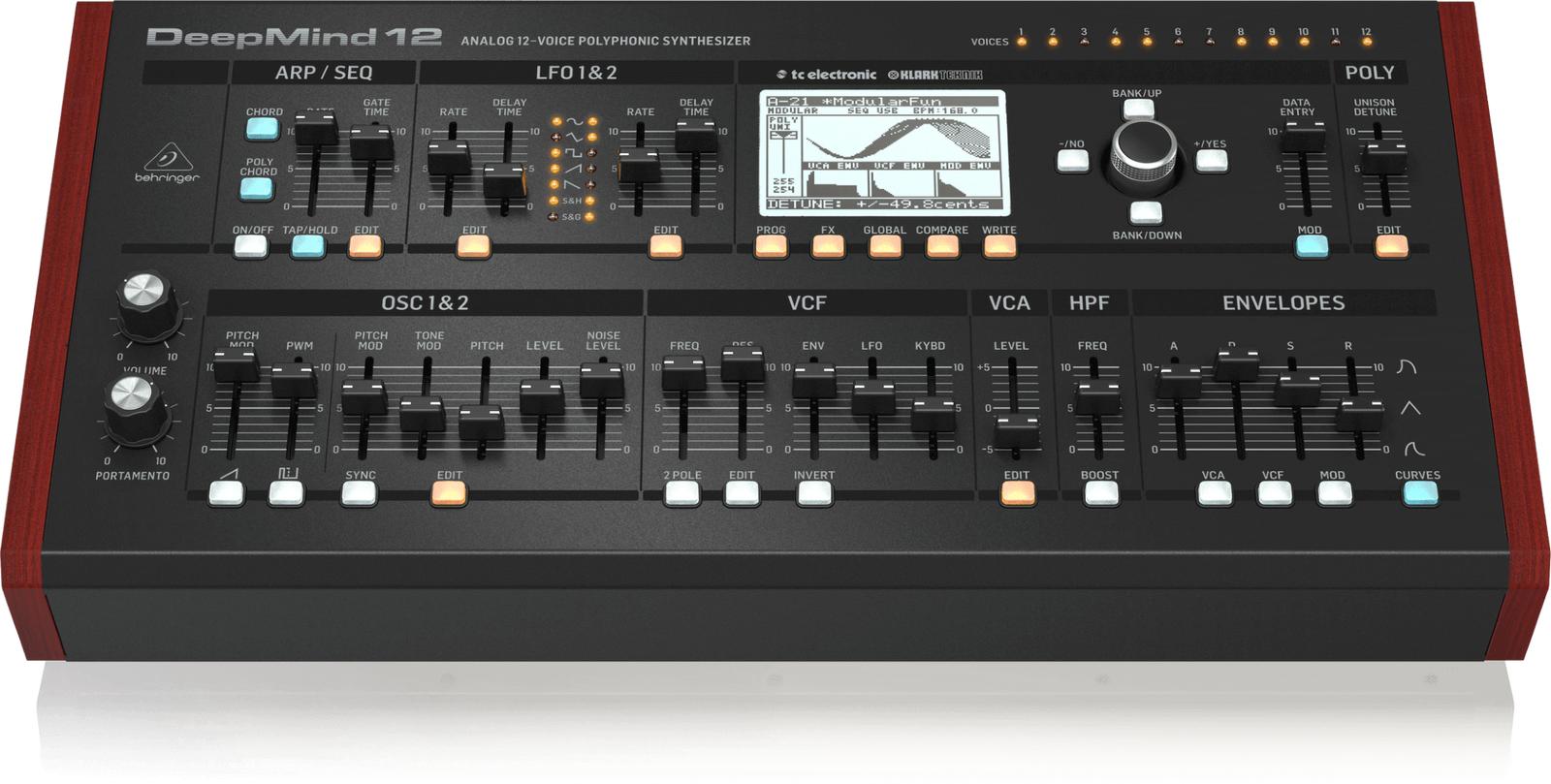Enable the VCF 2 POLE switch
Image resolution: width=1551 pixels, height=784 pixels.
[x=681, y=492]
